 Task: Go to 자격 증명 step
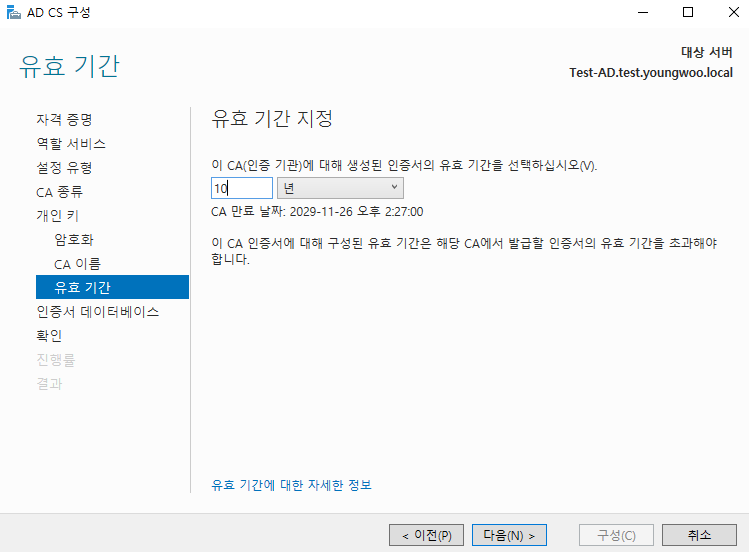point(64,119)
